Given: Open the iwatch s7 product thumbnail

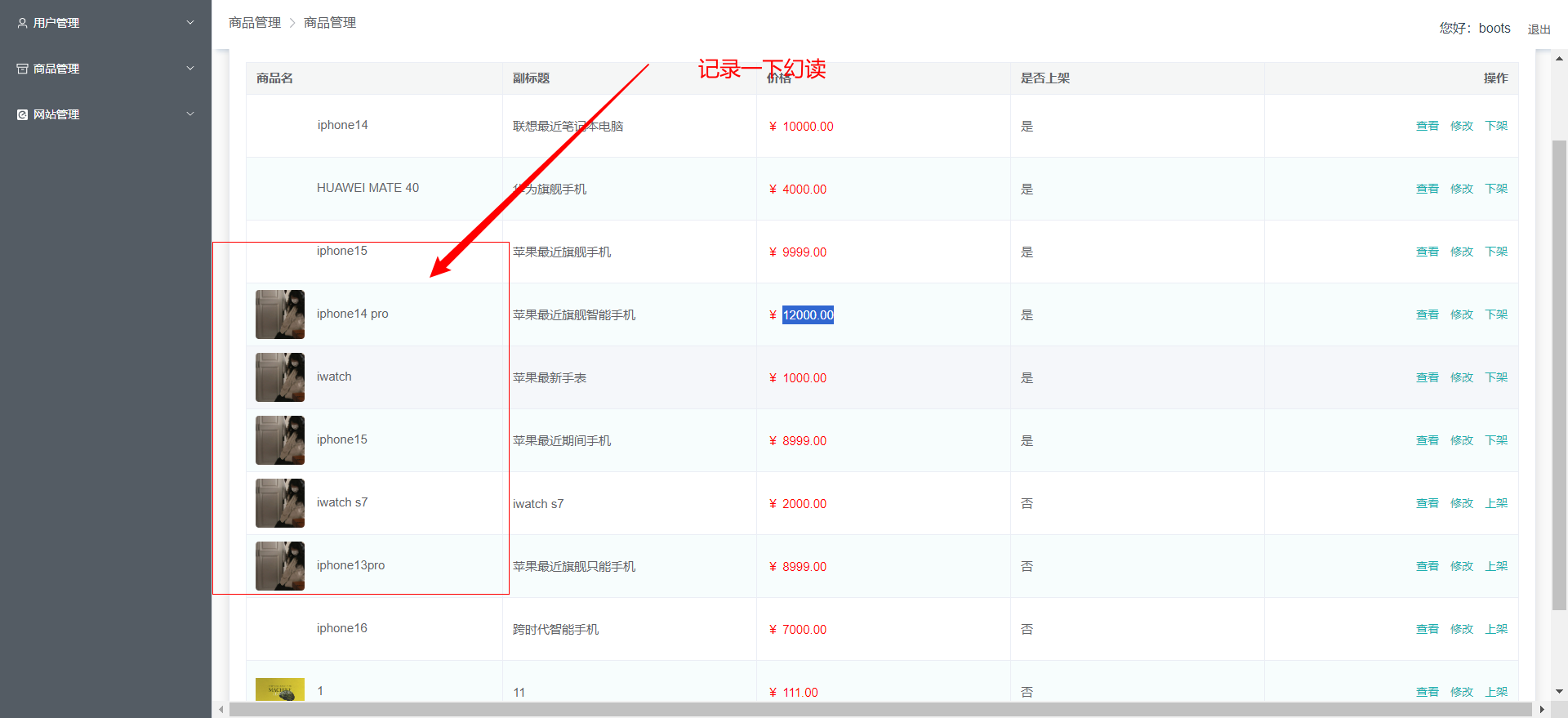Looking at the screenshot, I should point(280,503).
